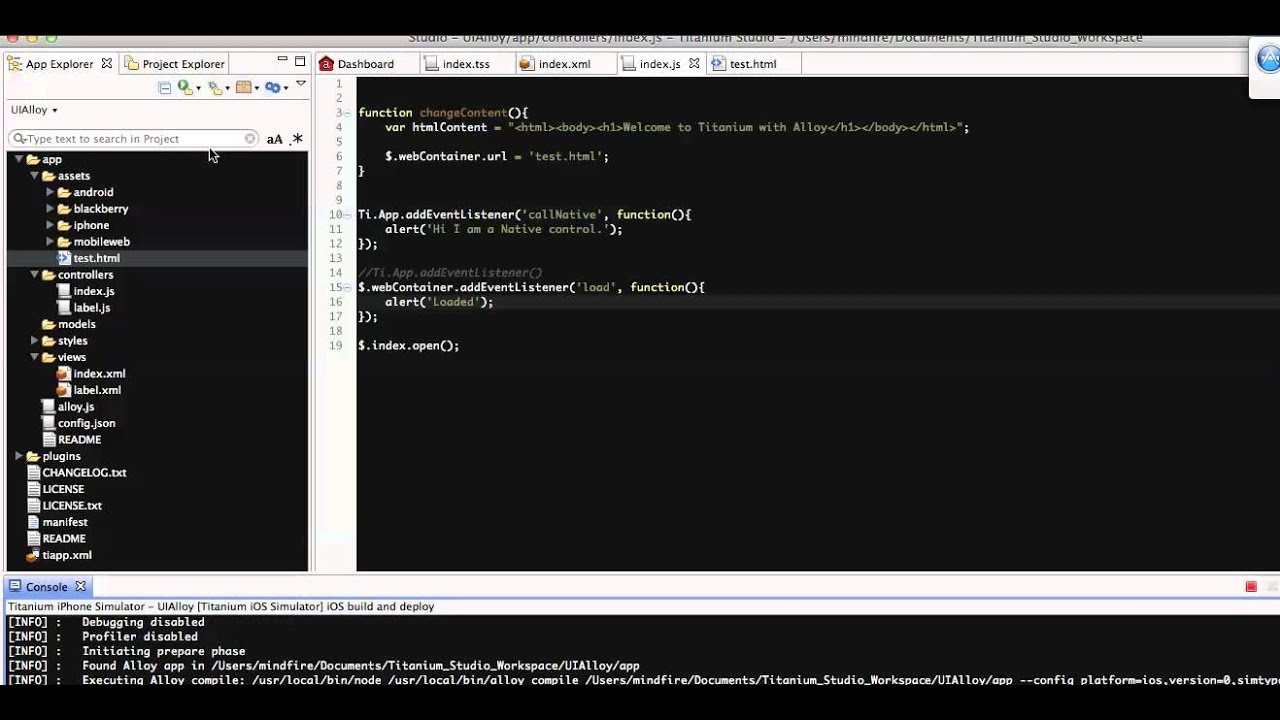Image resolution: width=1280 pixels, height=720 pixels.
Task: Open the UIAlloy project selector dropdown
Action: pyautogui.click(x=34, y=110)
